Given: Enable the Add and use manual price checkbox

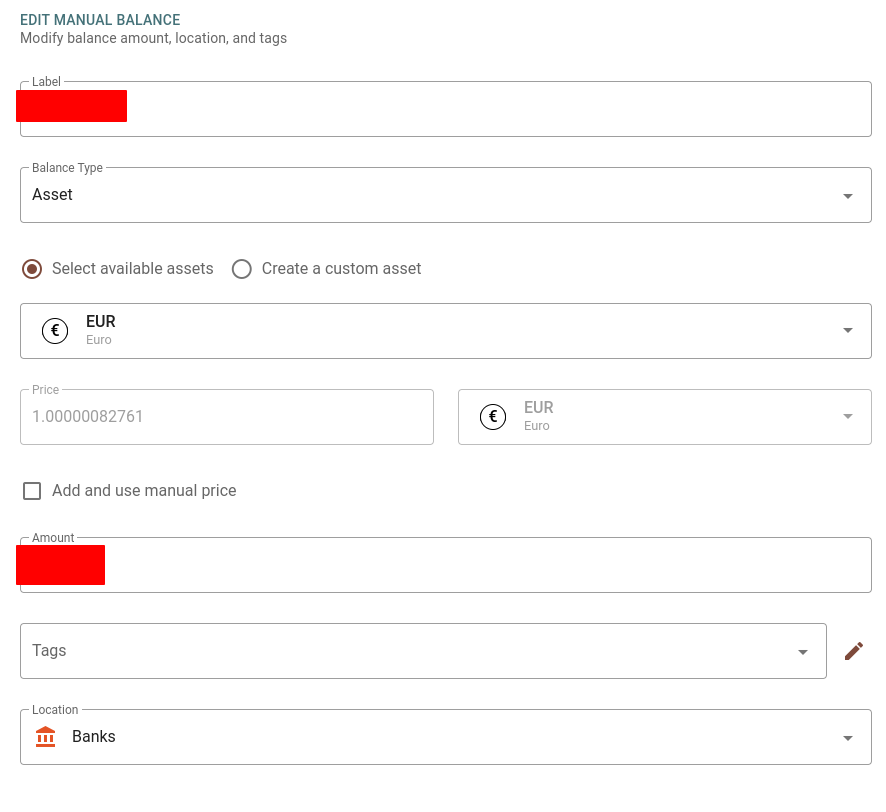Looking at the screenshot, I should click(x=32, y=490).
